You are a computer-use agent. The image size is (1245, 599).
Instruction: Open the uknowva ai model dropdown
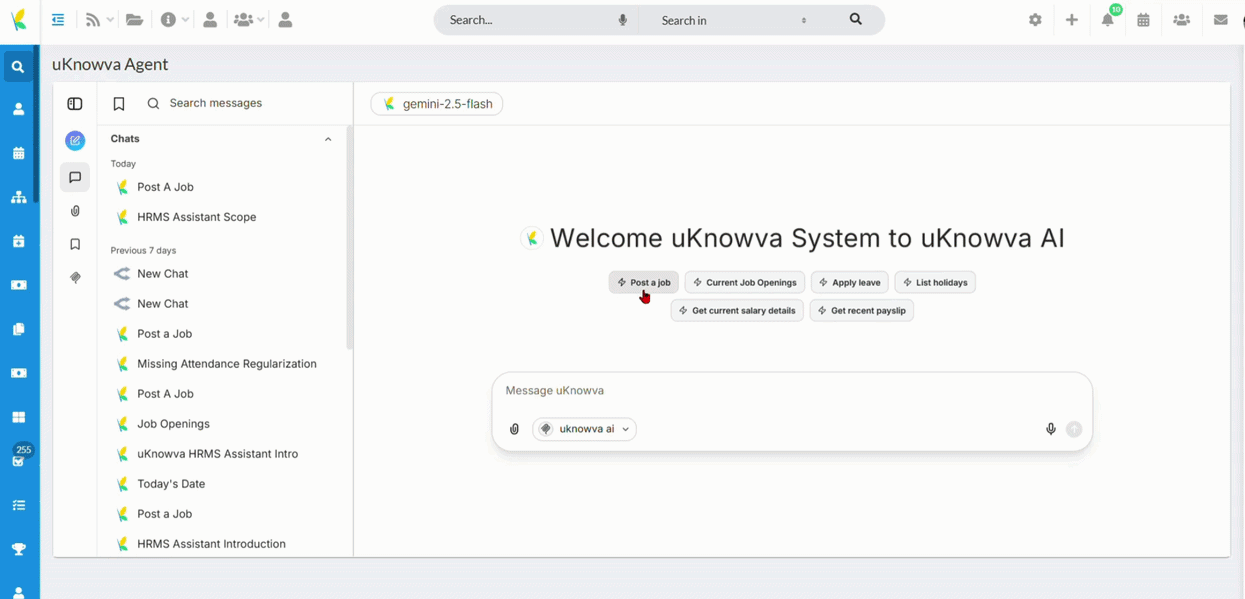[585, 429]
